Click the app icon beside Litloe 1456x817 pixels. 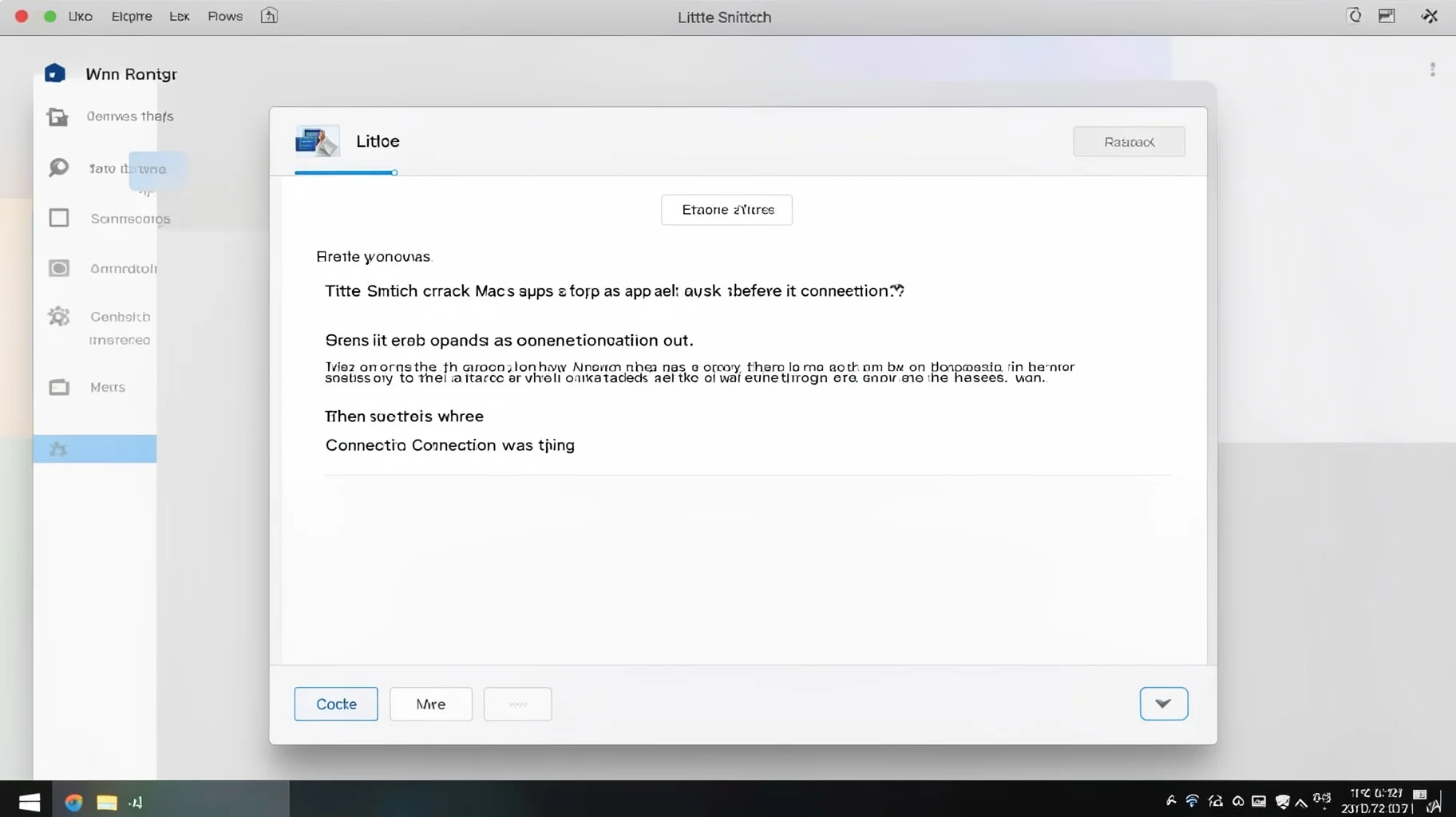click(x=317, y=141)
